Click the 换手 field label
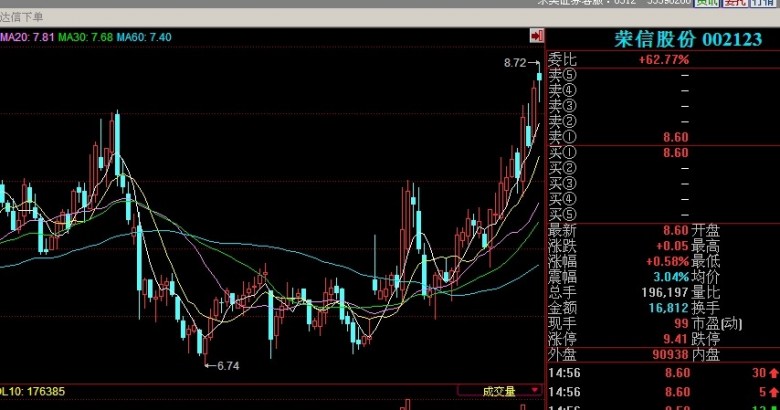The image size is (780, 410). tap(705, 308)
